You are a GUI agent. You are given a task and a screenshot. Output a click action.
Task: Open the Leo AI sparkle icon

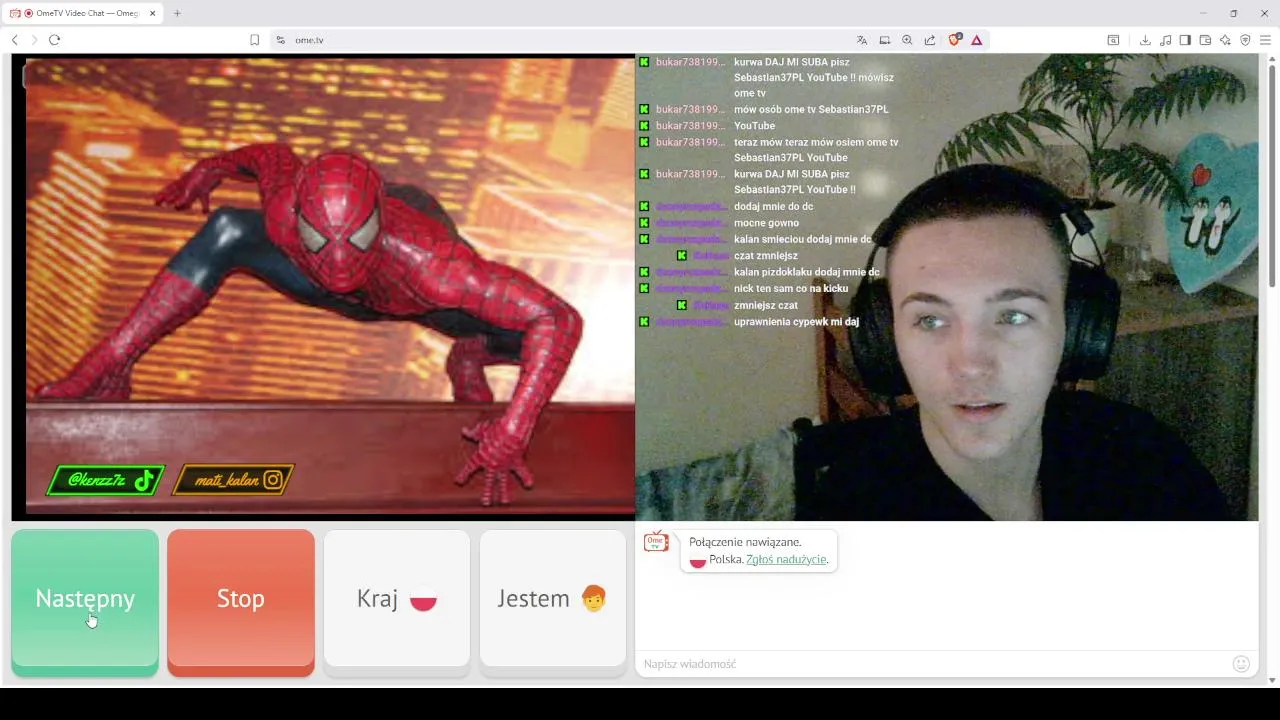tap(1225, 40)
